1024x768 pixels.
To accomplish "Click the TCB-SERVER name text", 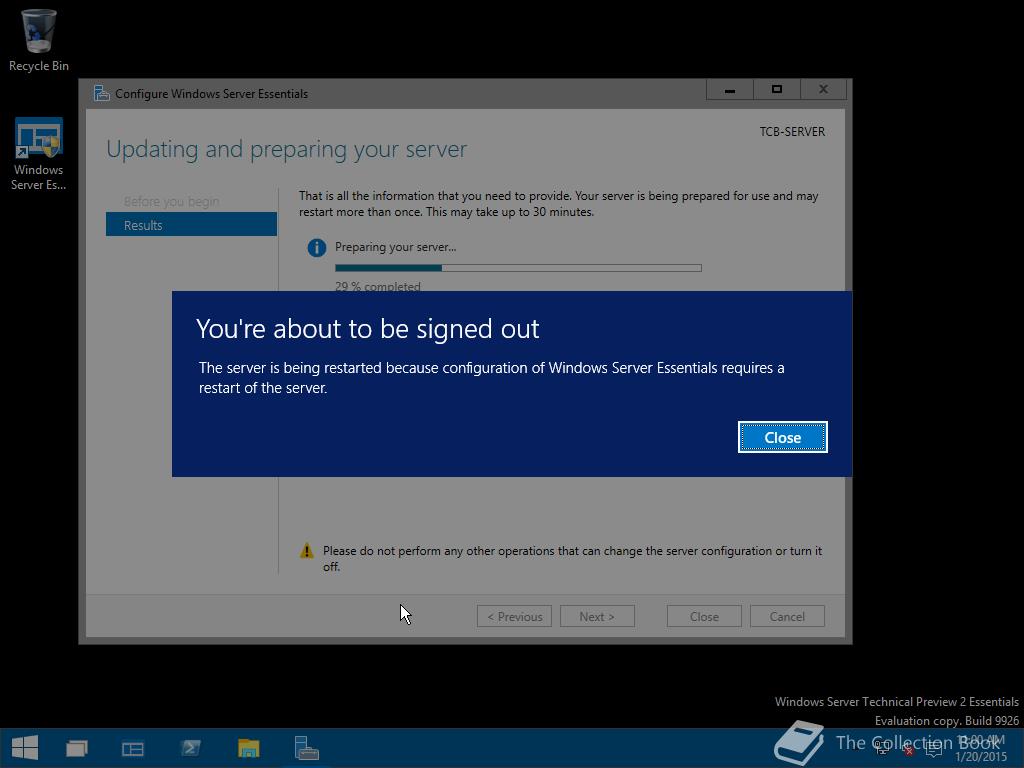I will [792, 131].
